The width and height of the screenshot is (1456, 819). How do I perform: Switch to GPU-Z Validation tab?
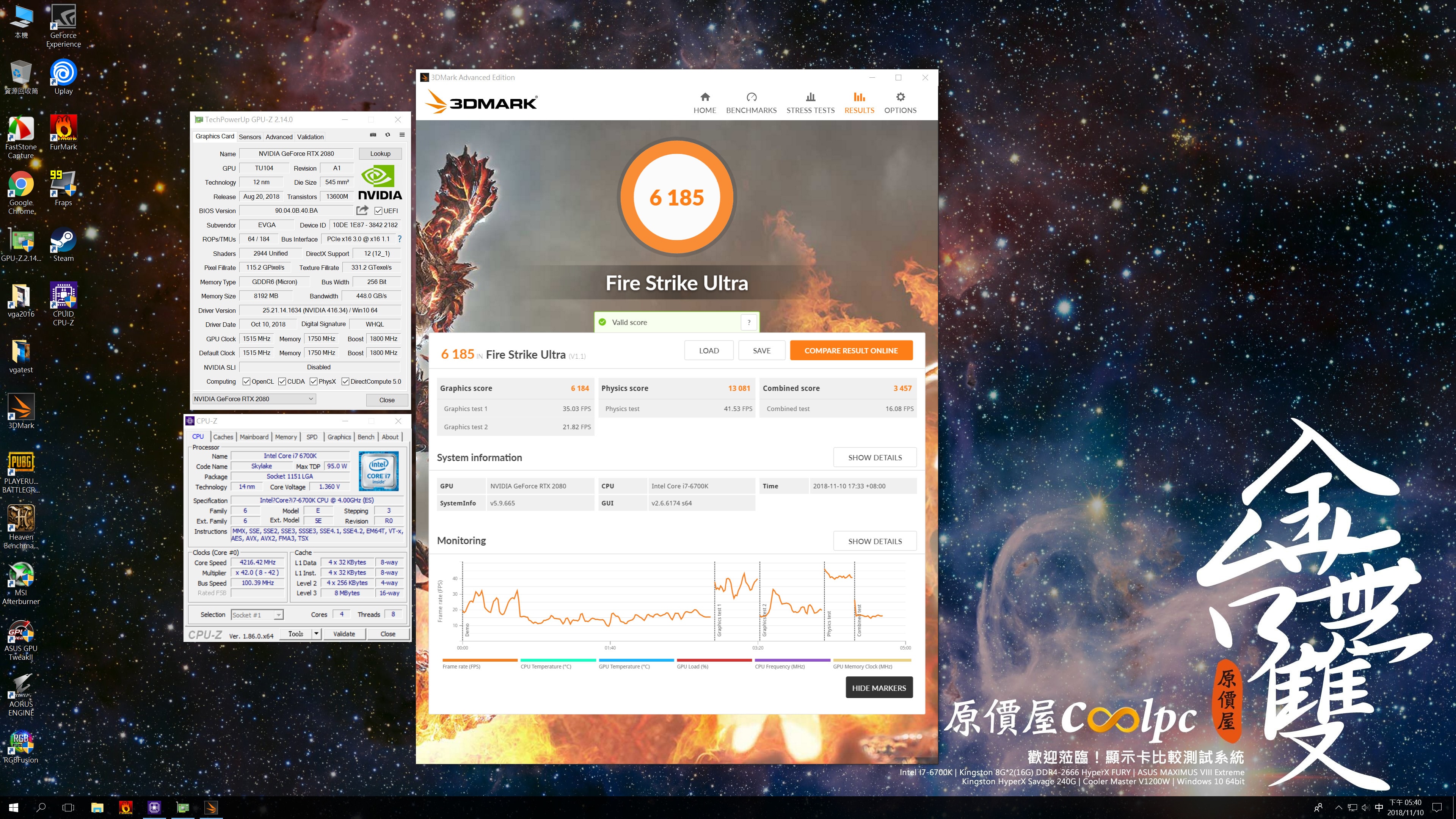tap(310, 137)
